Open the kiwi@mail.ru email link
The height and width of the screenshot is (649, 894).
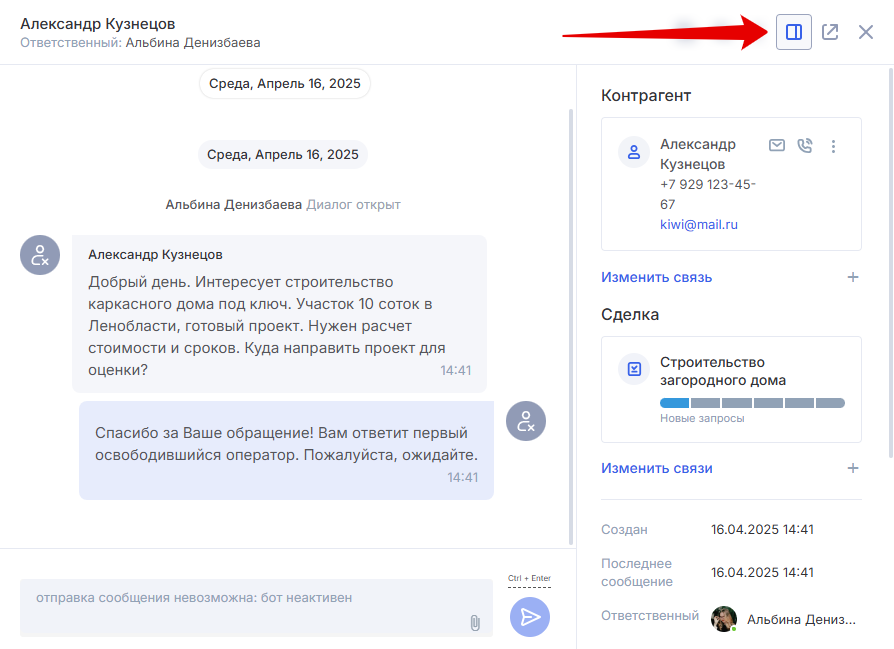pos(698,225)
